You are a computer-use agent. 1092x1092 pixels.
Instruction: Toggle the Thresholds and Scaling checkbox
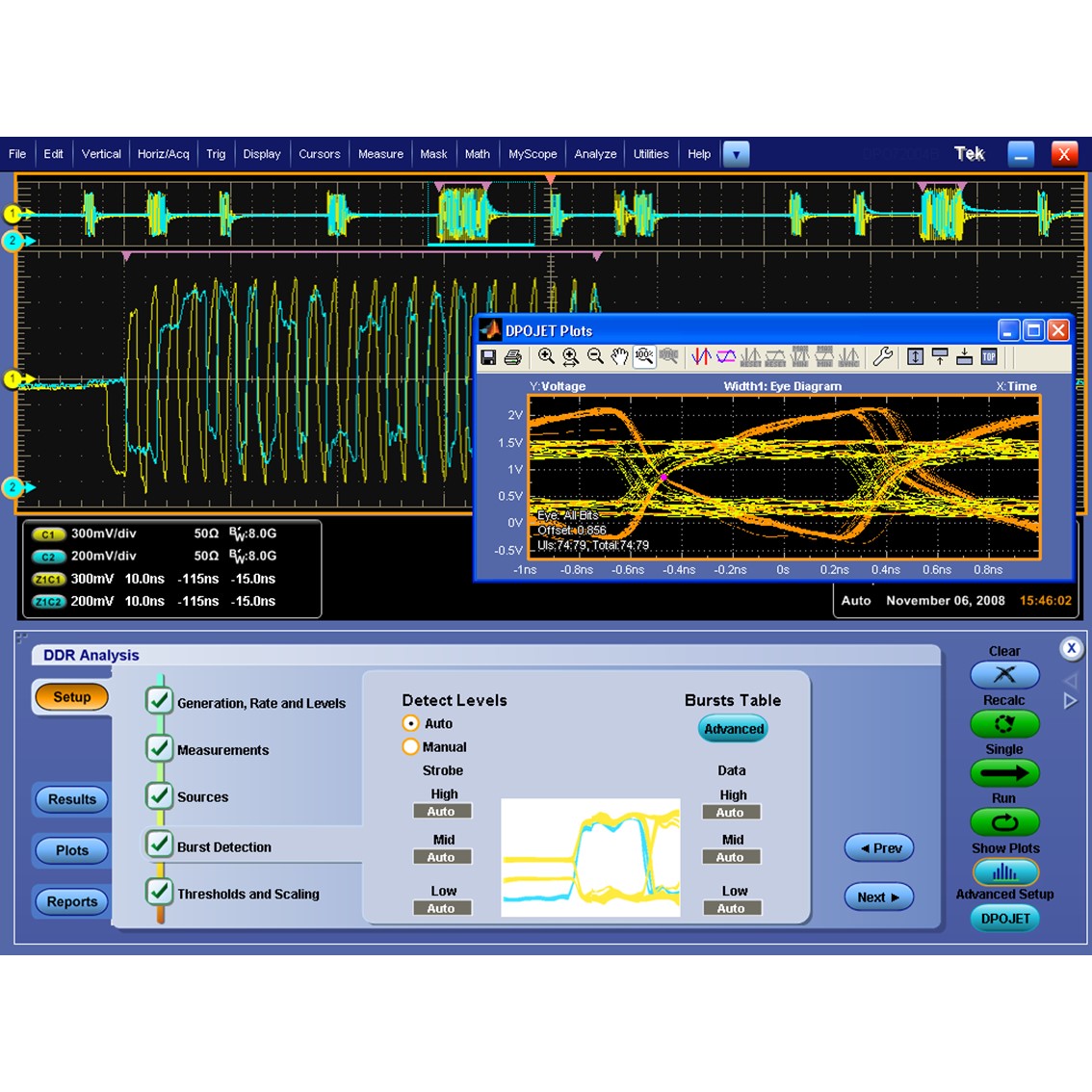pos(159,892)
